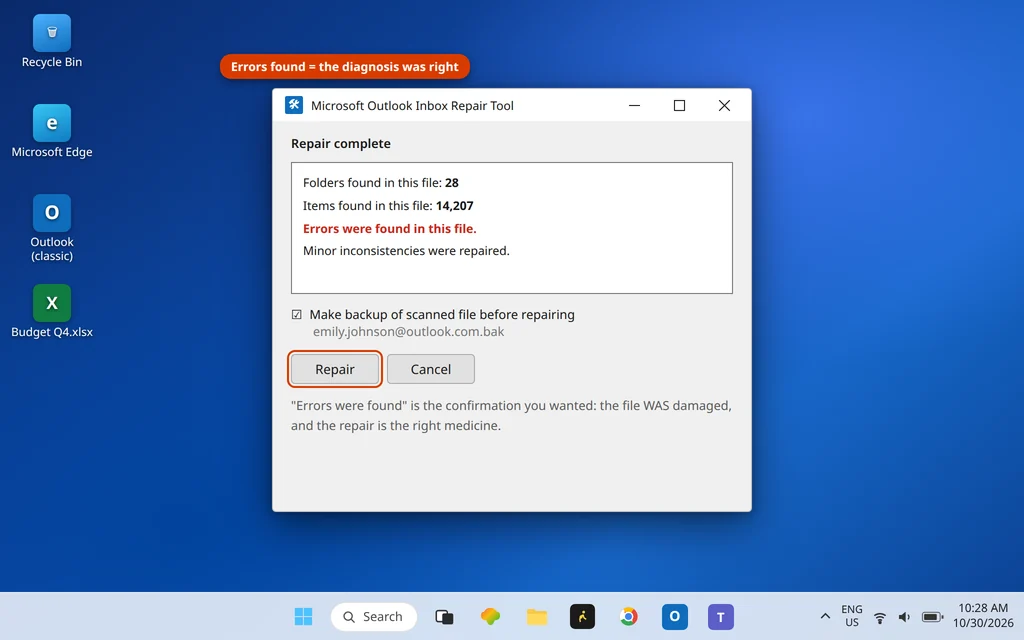This screenshot has height=640, width=1024.
Task: Click the emily.johnson@outlook.com.bak backup filename
Action: [x=408, y=332]
